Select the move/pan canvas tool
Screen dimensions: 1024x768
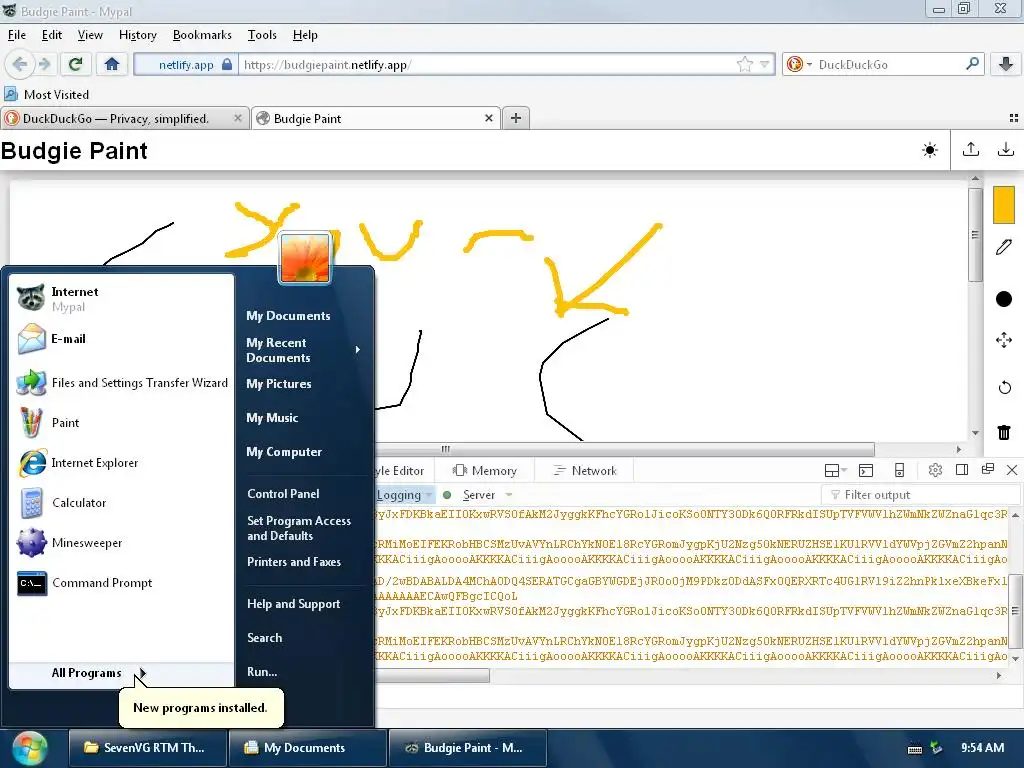coord(1004,340)
